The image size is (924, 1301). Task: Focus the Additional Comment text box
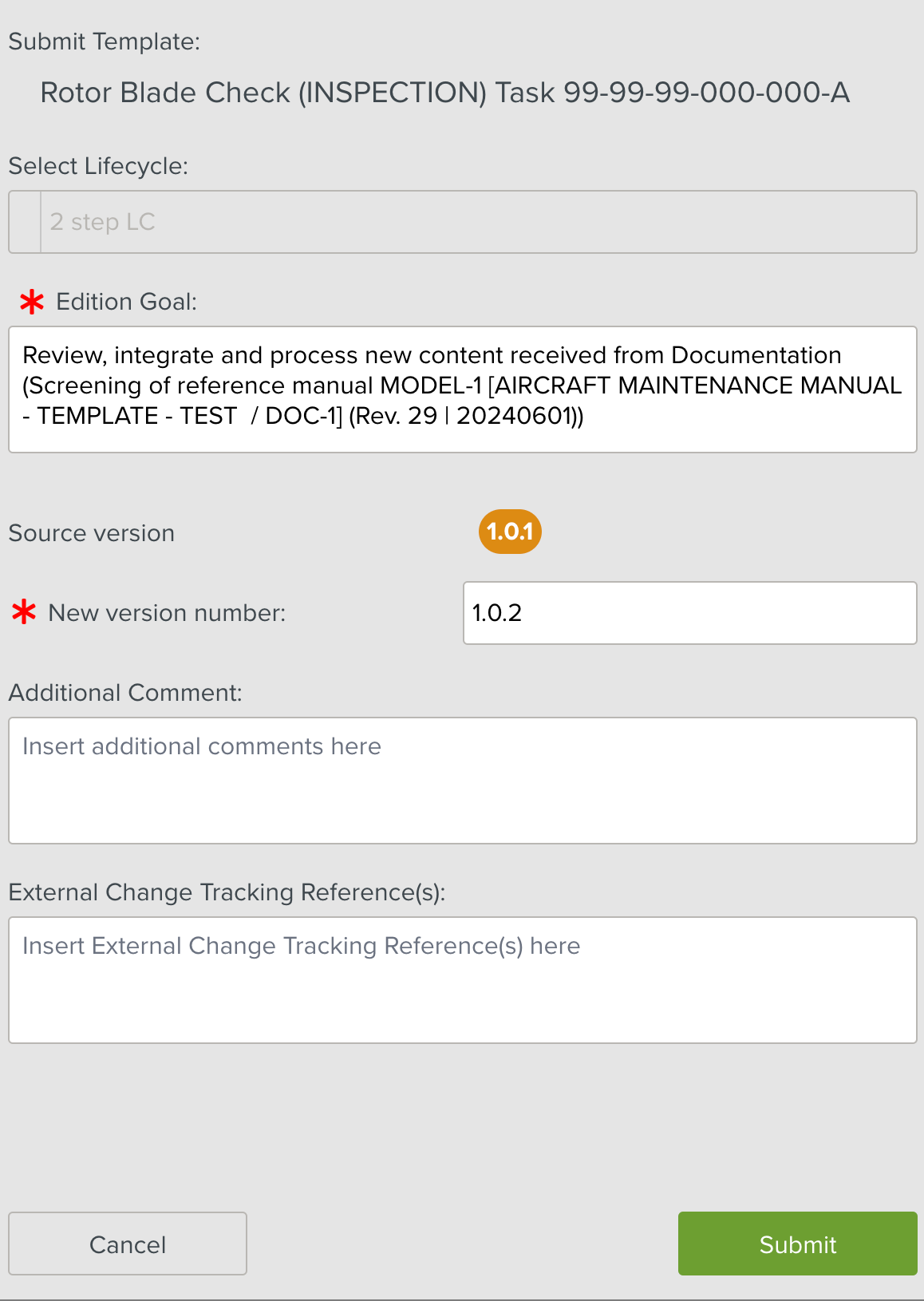pyautogui.click(x=462, y=781)
